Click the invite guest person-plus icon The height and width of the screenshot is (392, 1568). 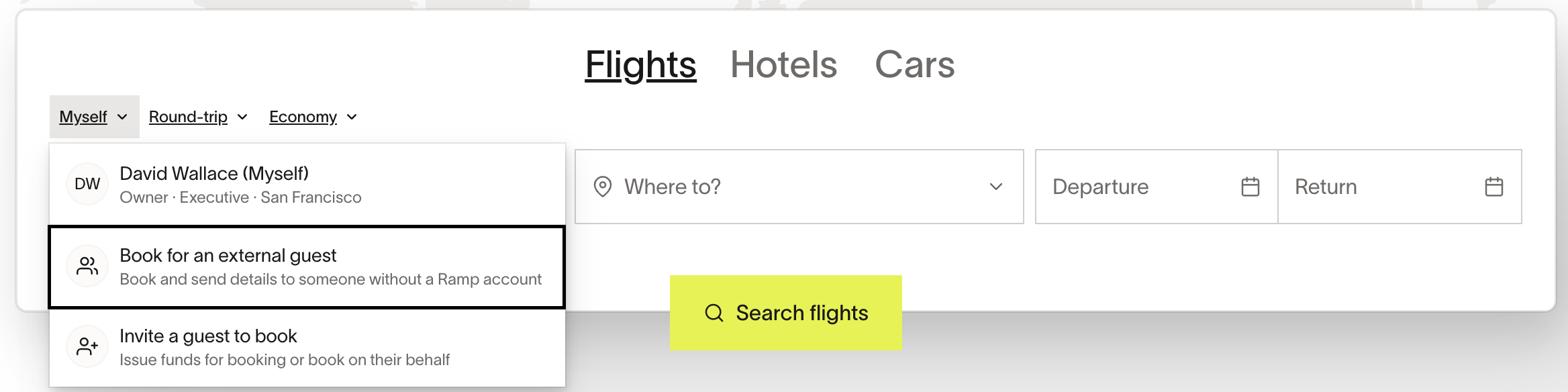coord(87,347)
